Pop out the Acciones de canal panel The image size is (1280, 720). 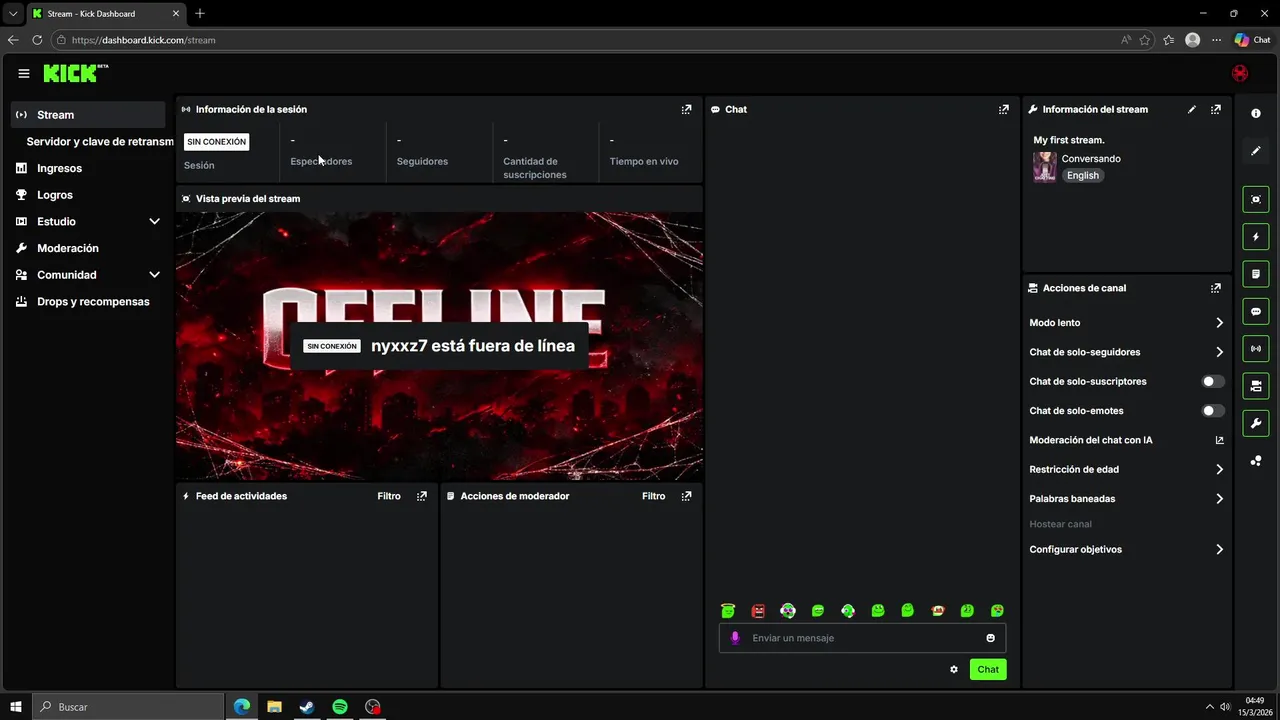(x=1216, y=288)
